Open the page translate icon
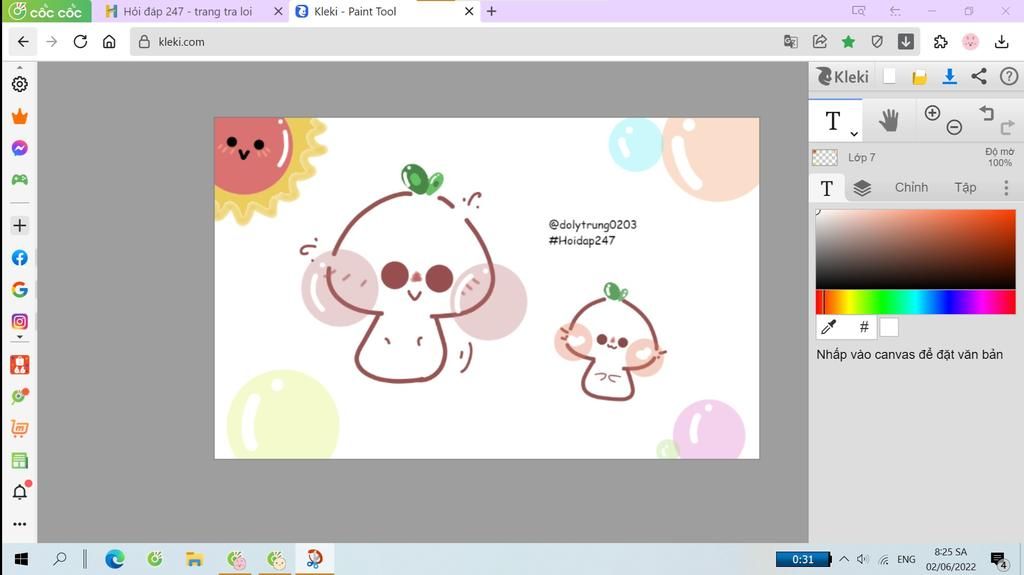The image size is (1024, 575). click(791, 42)
